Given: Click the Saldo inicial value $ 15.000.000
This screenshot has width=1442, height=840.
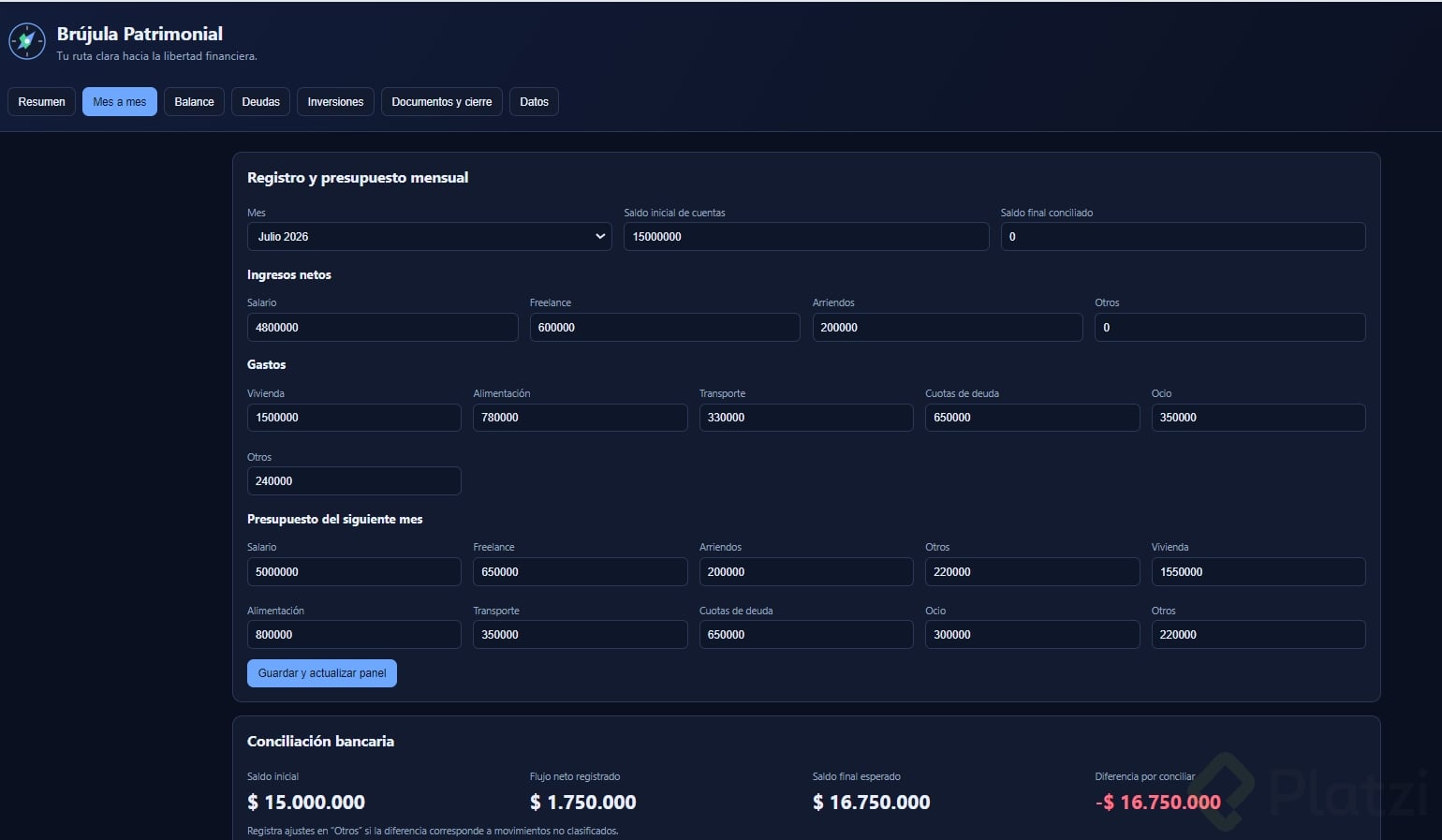Looking at the screenshot, I should tap(306, 803).
